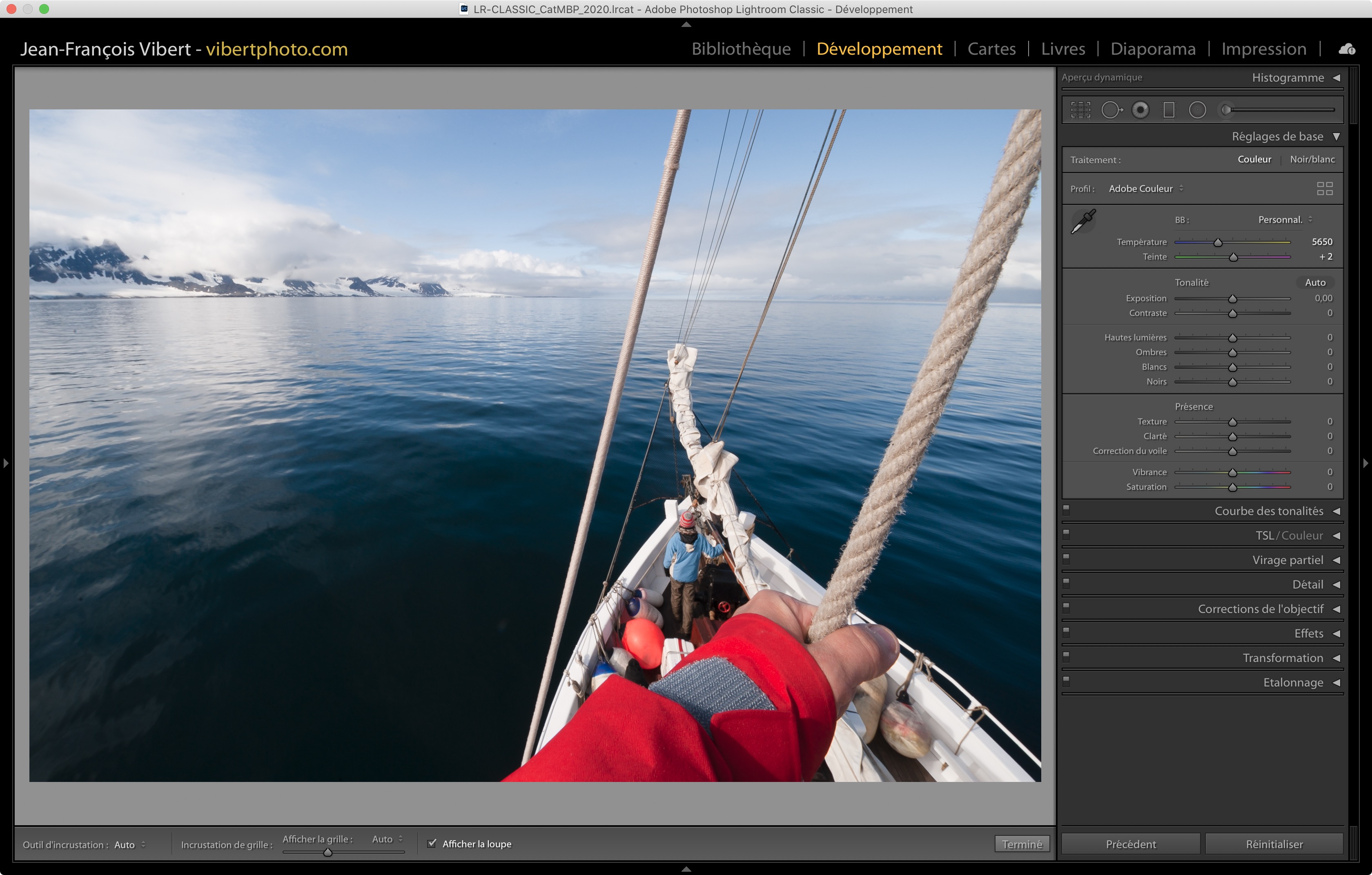
Task: Select the Radial Filter tool
Action: (x=1197, y=110)
